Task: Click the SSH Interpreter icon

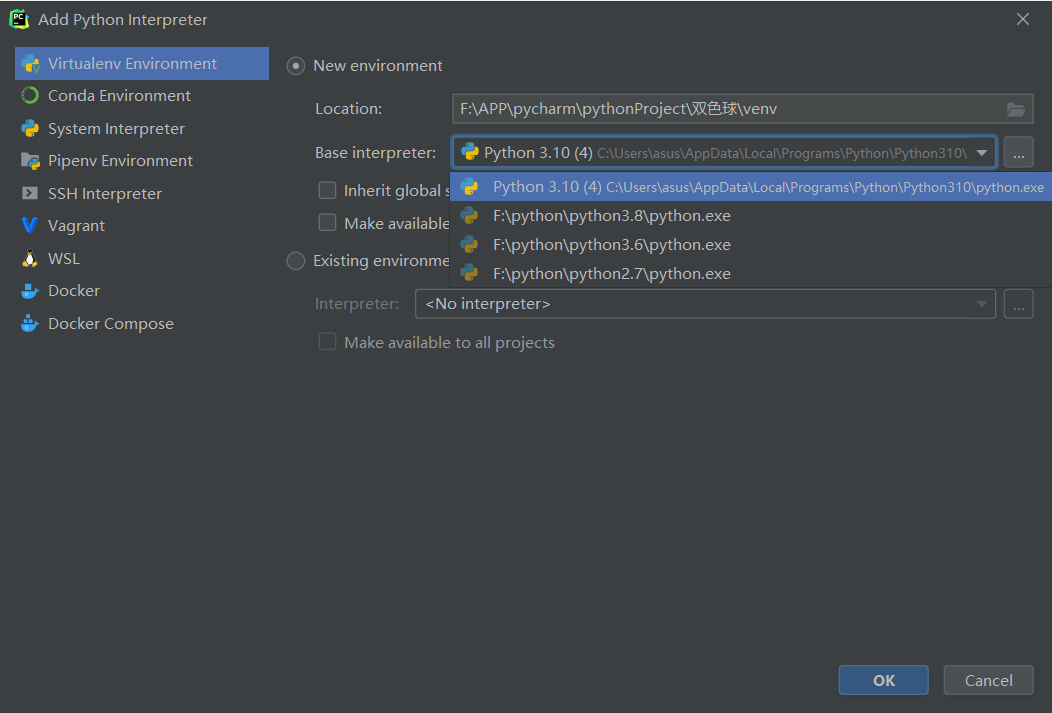Action: point(30,194)
